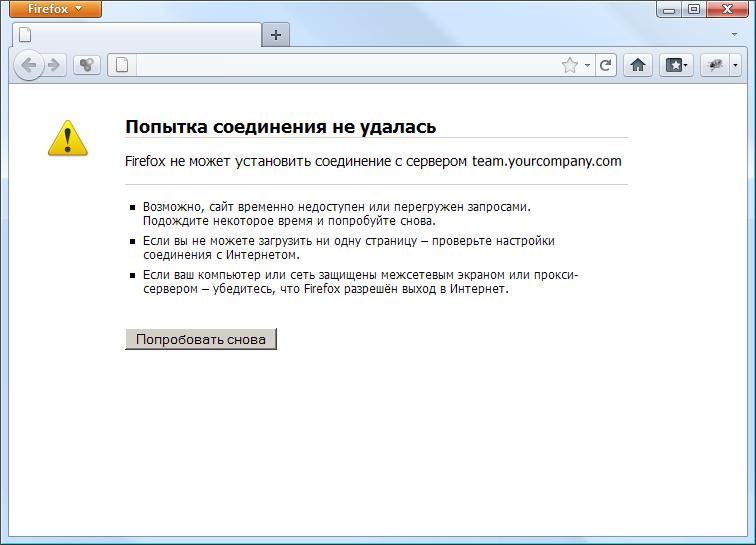The image size is (756, 545).
Task: Click the server name team.yourcompany.com text
Action: tap(547, 161)
